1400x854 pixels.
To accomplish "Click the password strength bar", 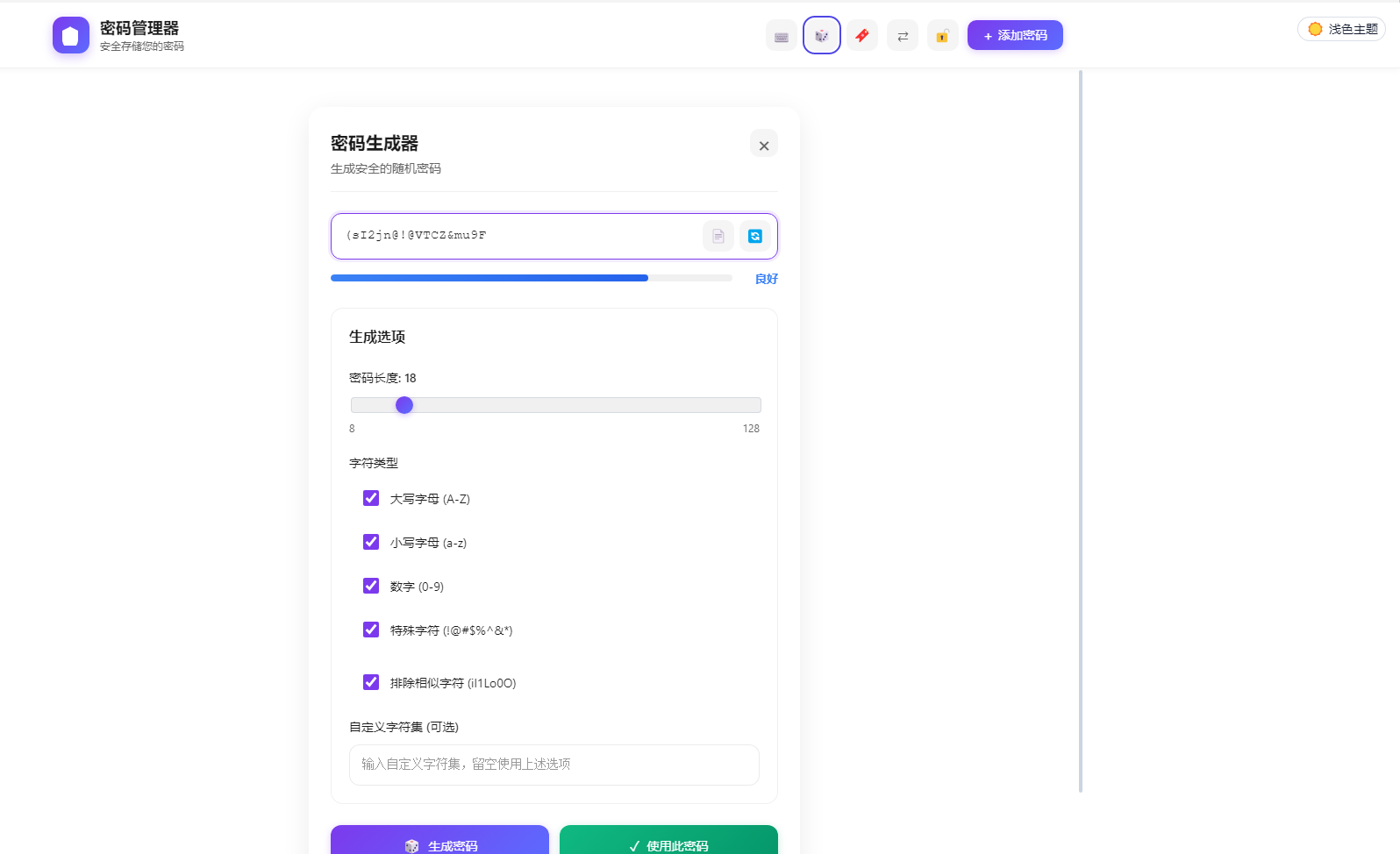I will click(532, 278).
